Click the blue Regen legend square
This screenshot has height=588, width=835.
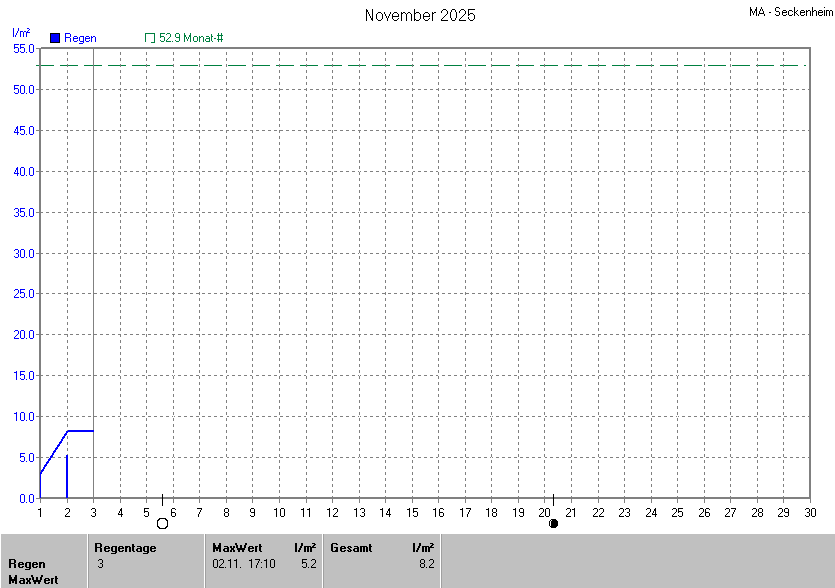pyautogui.click(x=55, y=38)
